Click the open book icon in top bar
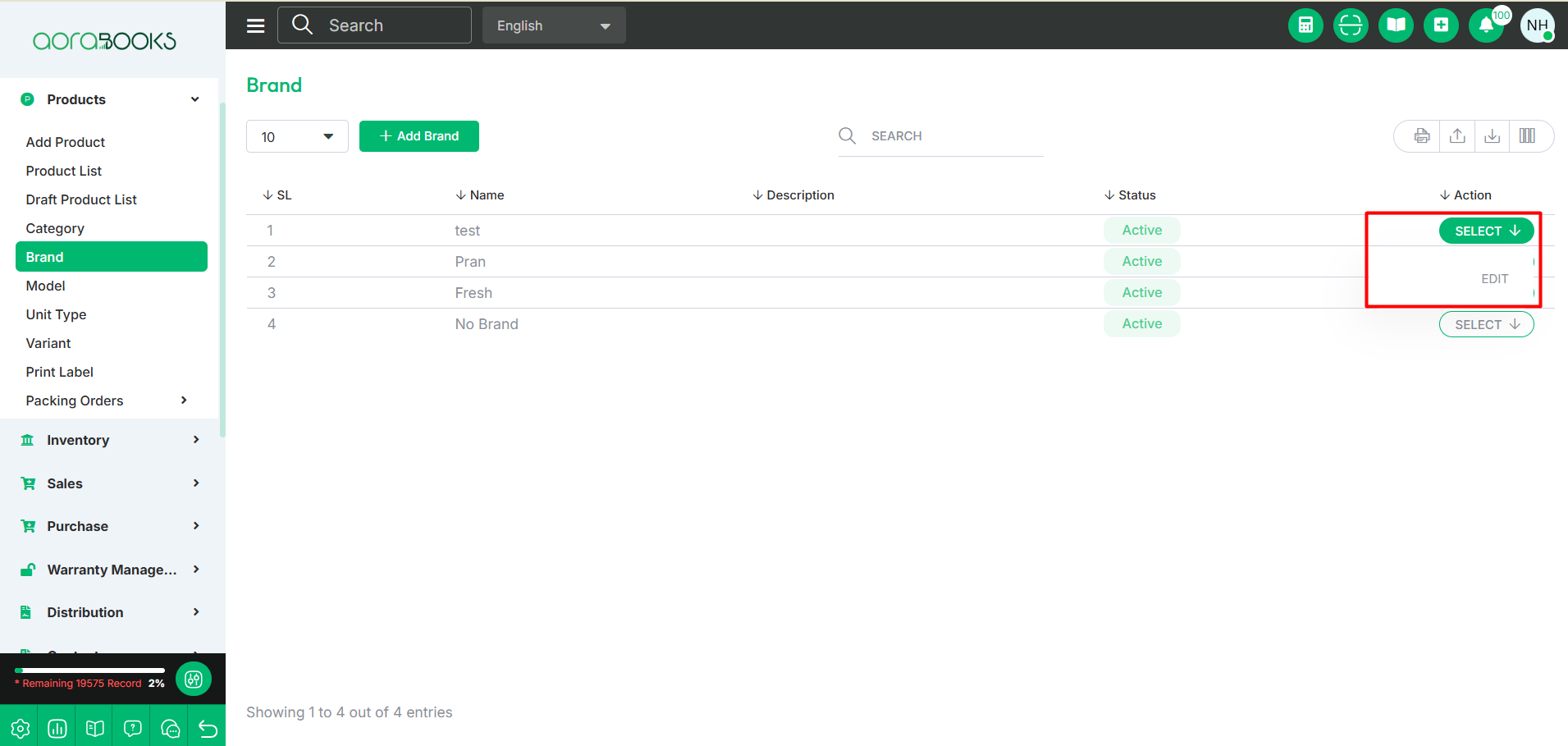The image size is (1568, 746). tap(1396, 25)
